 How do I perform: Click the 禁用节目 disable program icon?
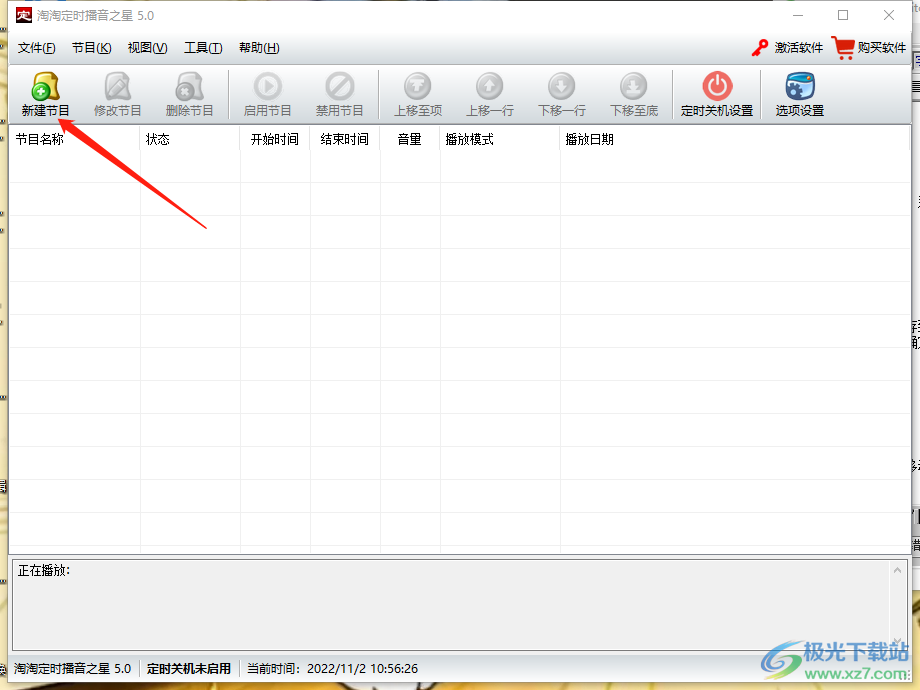pyautogui.click(x=340, y=87)
